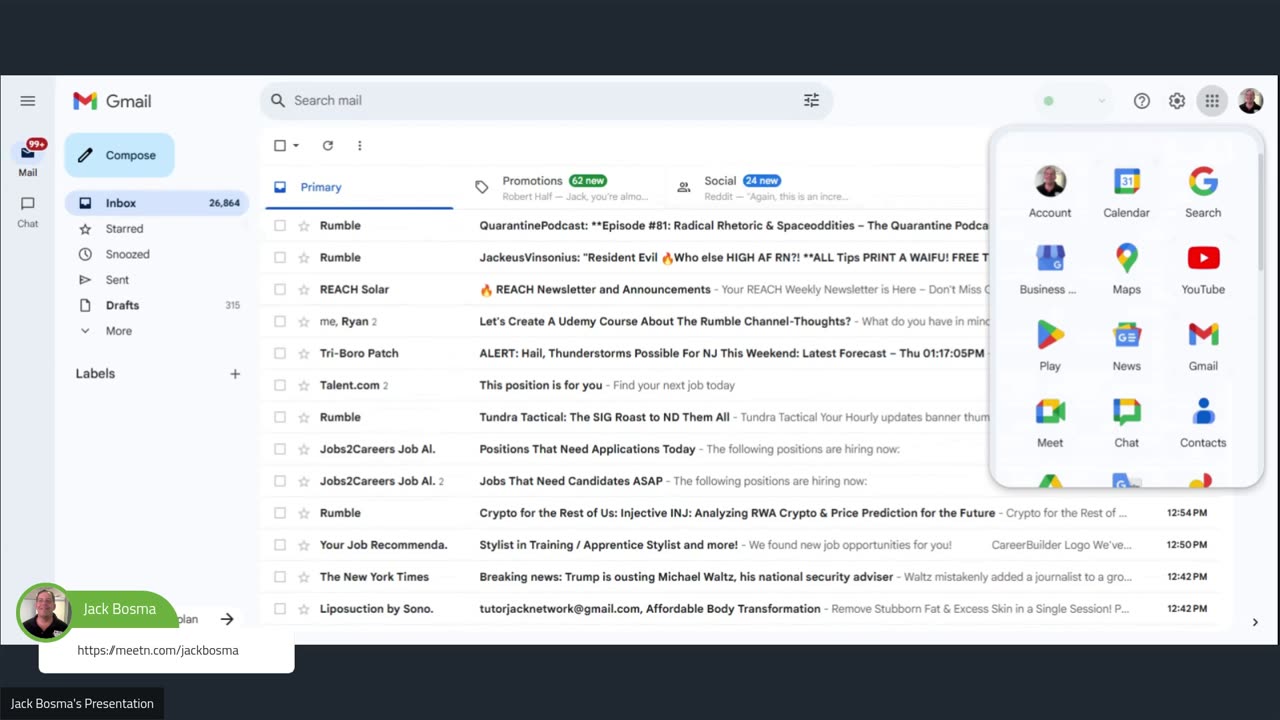Open the Settings gear icon
The image size is (1280, 720).
(x=1177, y=101)
